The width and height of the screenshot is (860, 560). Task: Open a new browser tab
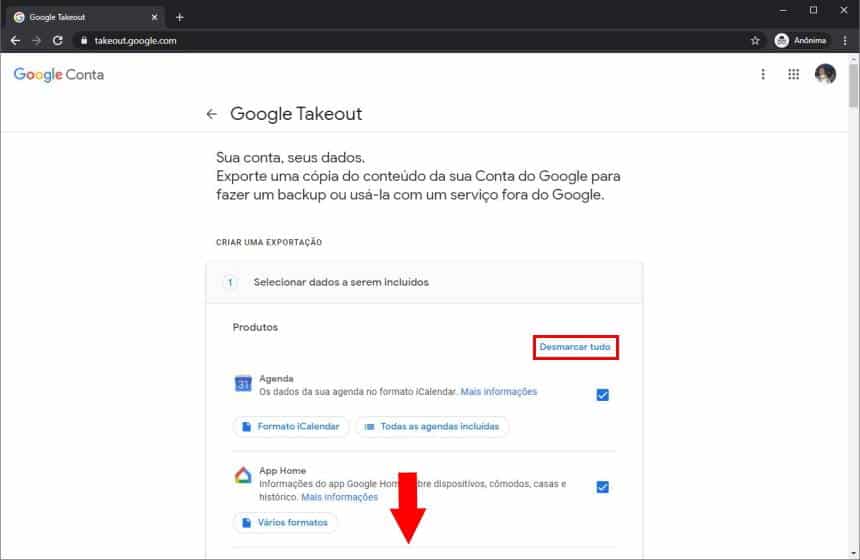coord(179,18)
